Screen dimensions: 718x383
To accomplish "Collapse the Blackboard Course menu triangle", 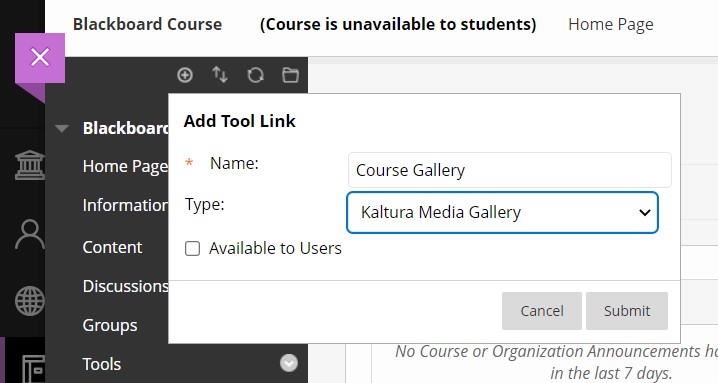I will coord(62,128).
